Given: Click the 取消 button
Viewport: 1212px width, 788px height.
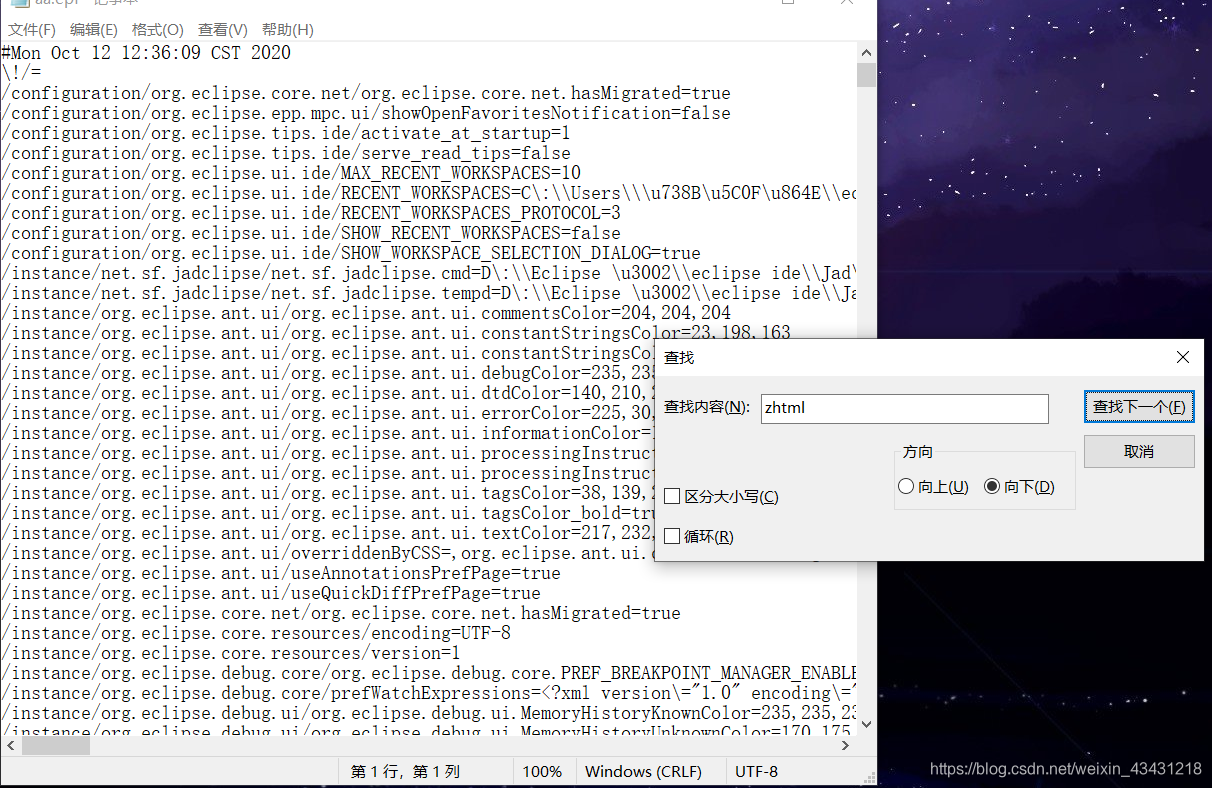Looking at the screenshot, I should [1139, 451].
